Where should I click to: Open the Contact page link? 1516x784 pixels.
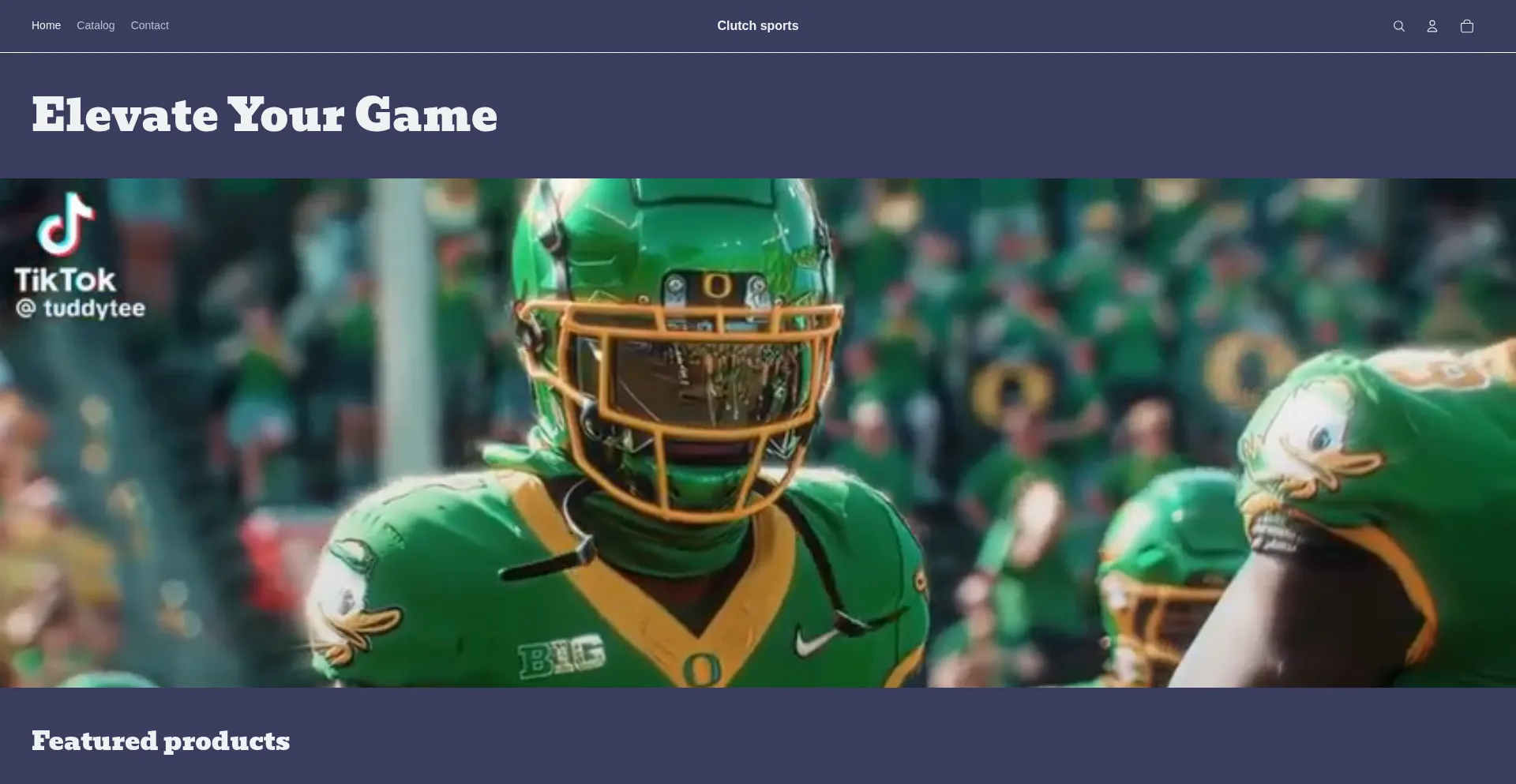(x=149, y=25)
